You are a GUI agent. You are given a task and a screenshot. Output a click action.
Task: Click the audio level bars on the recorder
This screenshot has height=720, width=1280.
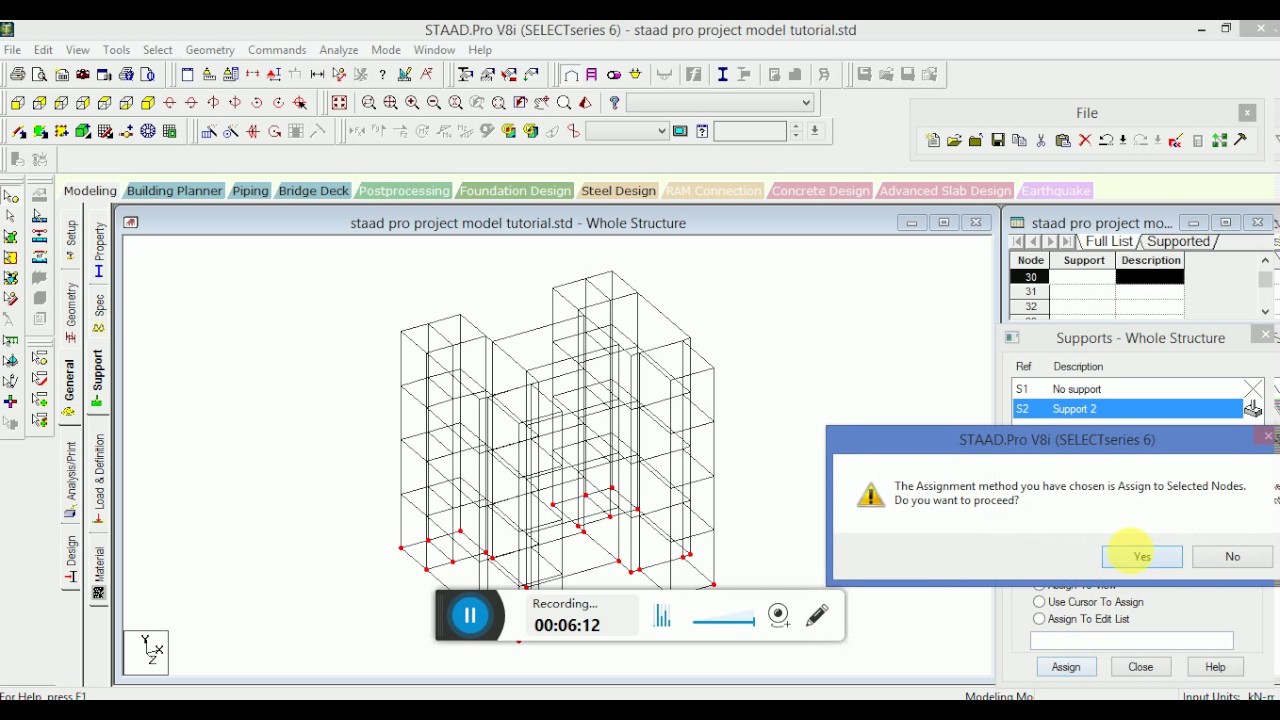click(662, 616)
